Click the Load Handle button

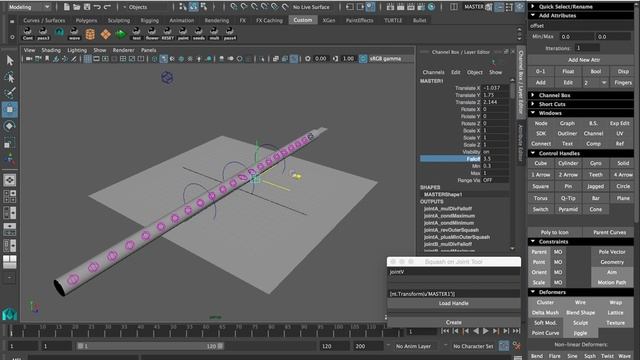(453, 303)
